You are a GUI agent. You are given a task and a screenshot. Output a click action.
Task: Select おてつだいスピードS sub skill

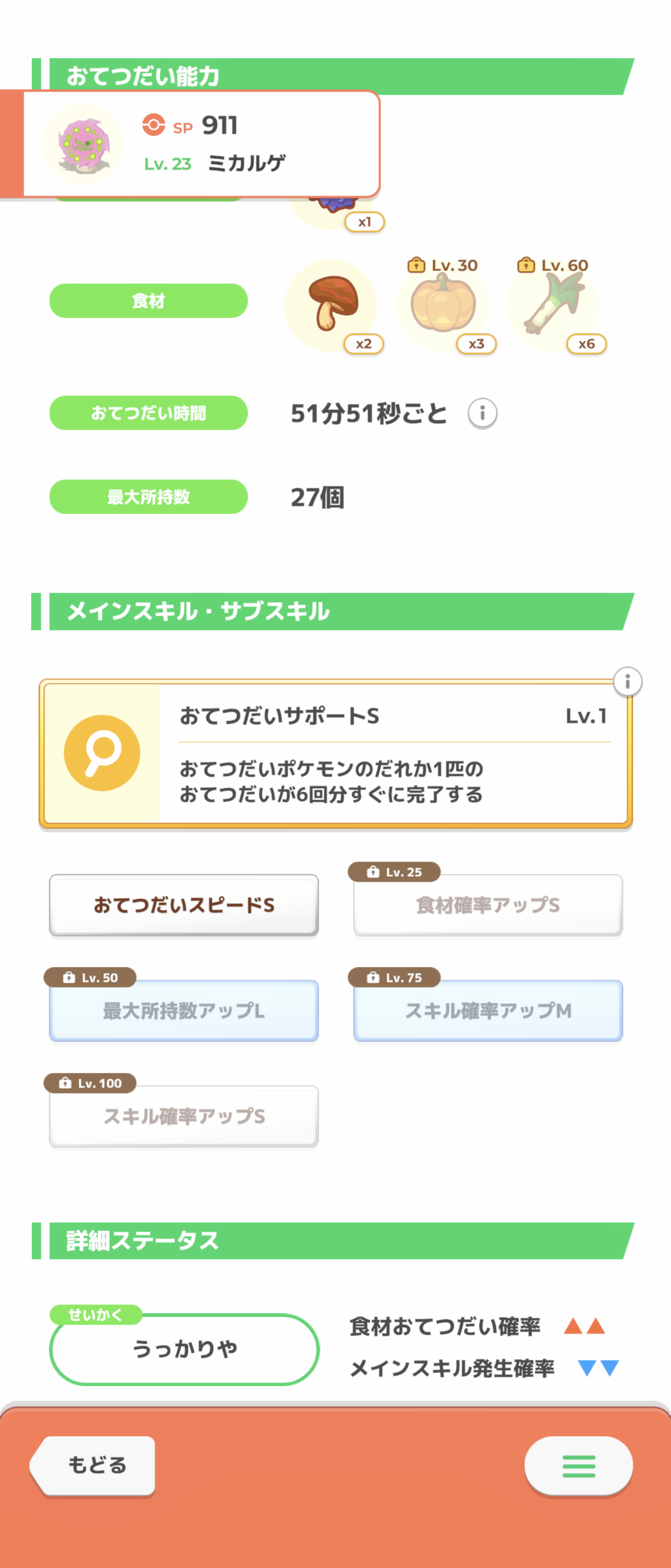[184, 905]
